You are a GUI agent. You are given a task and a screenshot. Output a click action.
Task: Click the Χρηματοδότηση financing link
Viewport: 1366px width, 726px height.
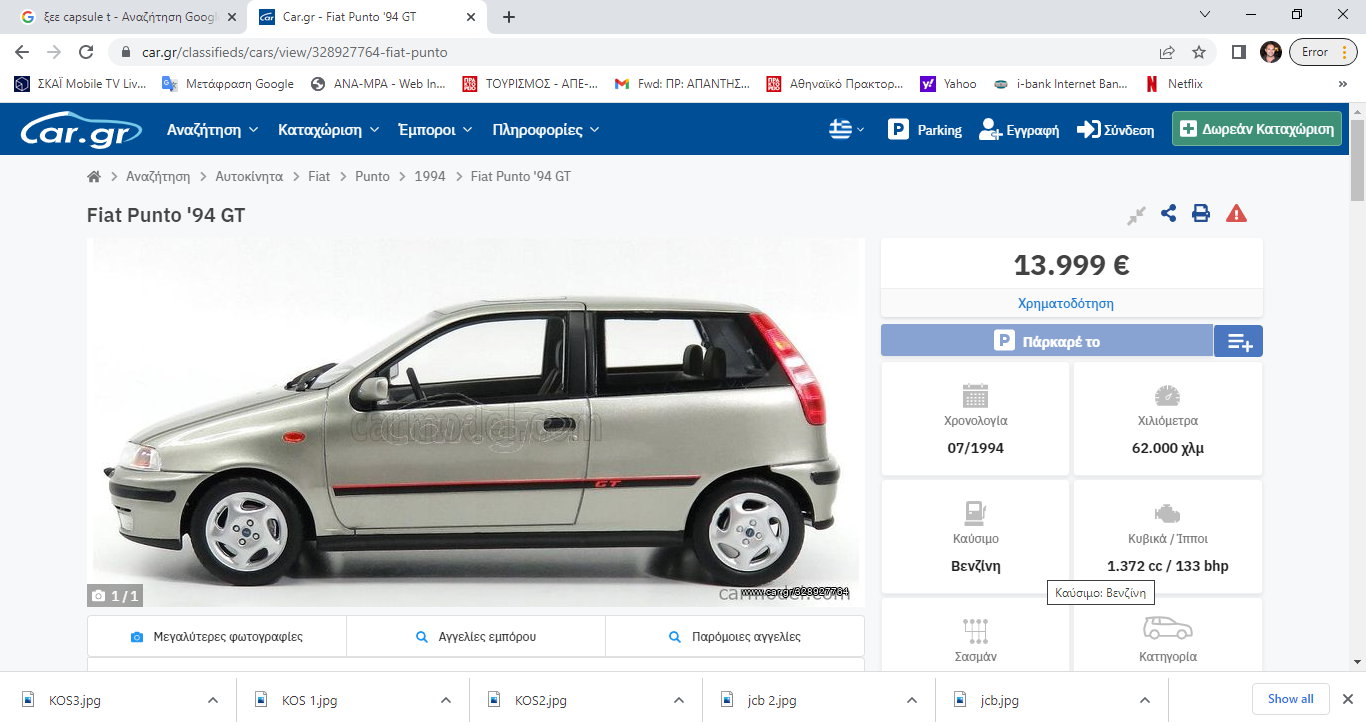1065,303
